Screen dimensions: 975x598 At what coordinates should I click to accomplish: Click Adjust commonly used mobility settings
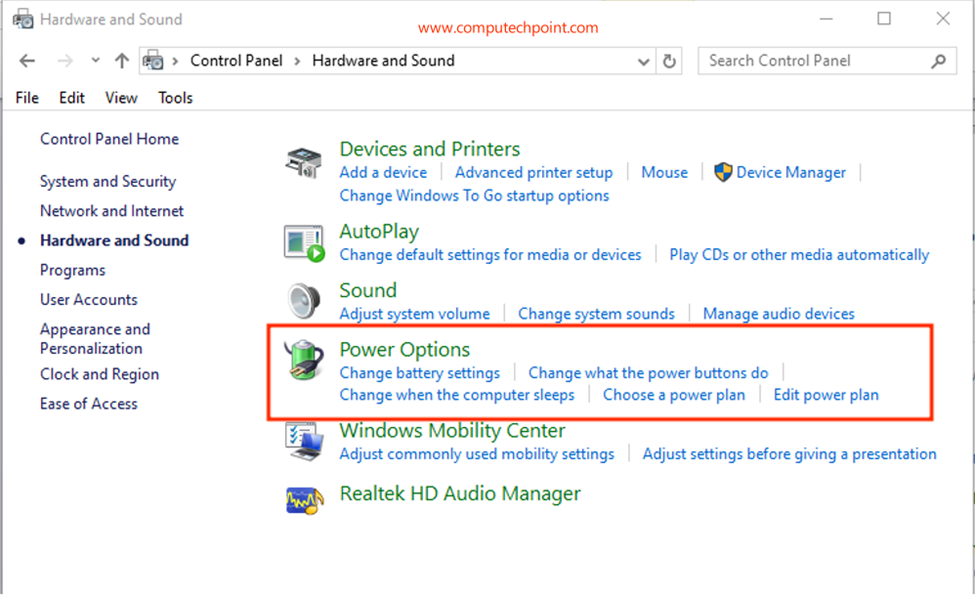tap(476, 454)
